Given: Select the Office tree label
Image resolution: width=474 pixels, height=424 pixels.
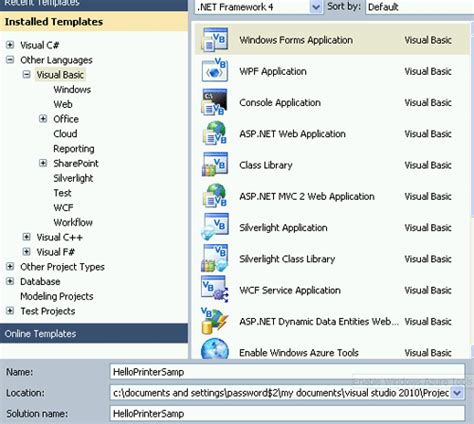Looking at the screenshot, I should 66,119.
